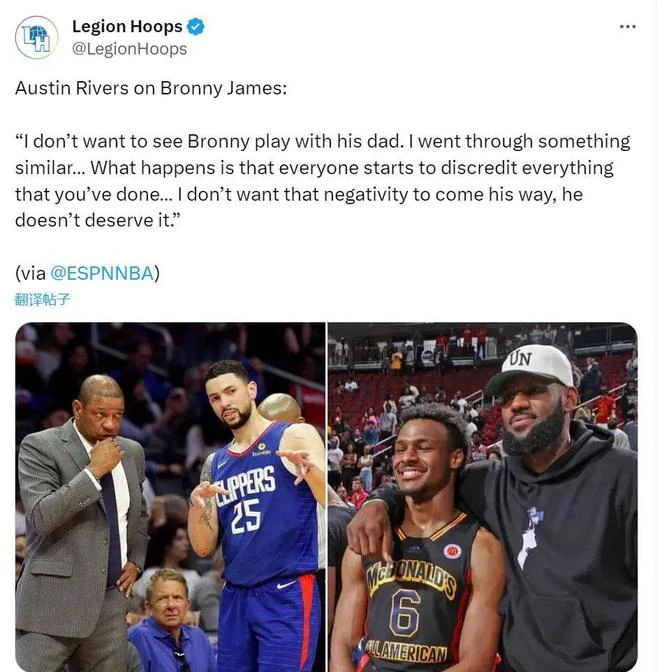Open the three-dot more options menu

click(627, 27)
